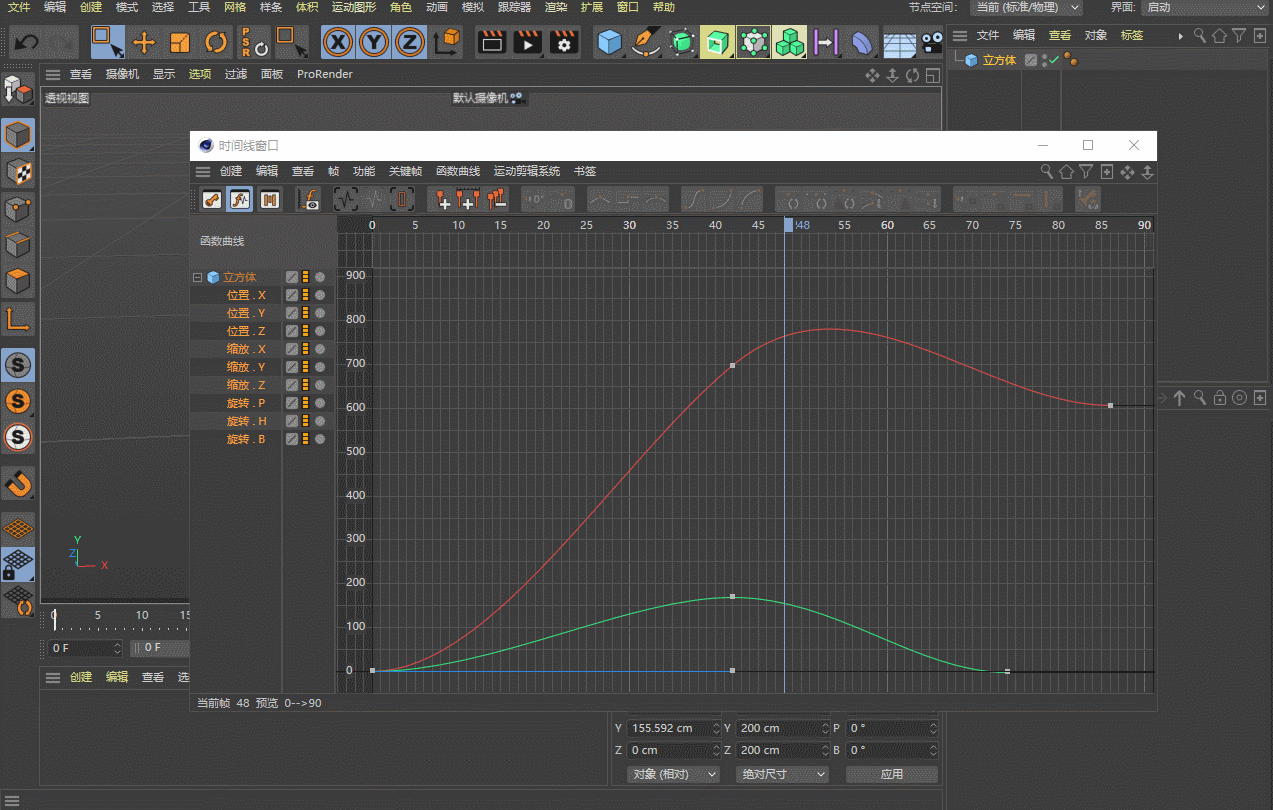Select the Rotate tool in main toolbar

click(216, 43)
